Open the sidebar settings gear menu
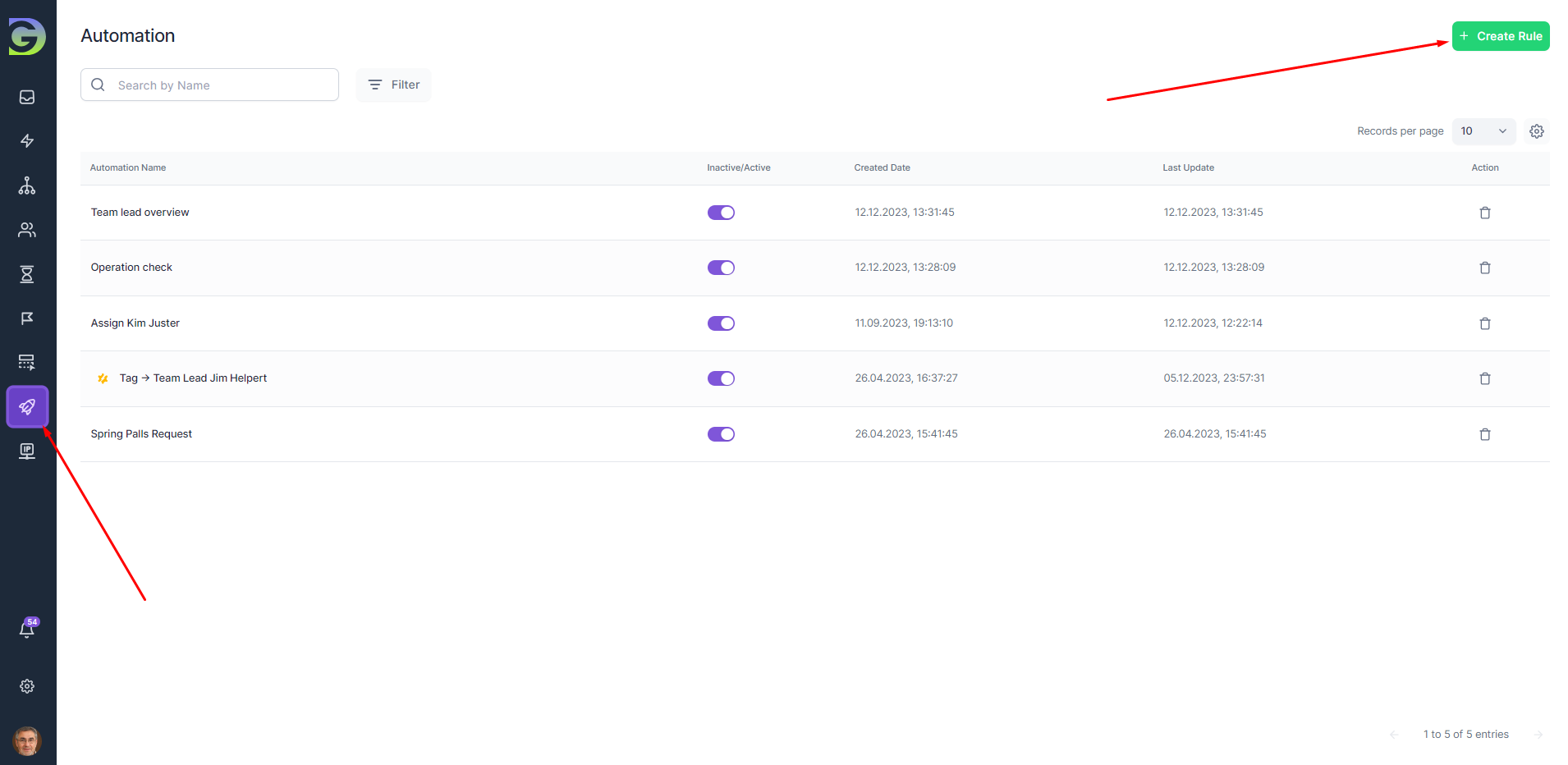 pos(27,686)
